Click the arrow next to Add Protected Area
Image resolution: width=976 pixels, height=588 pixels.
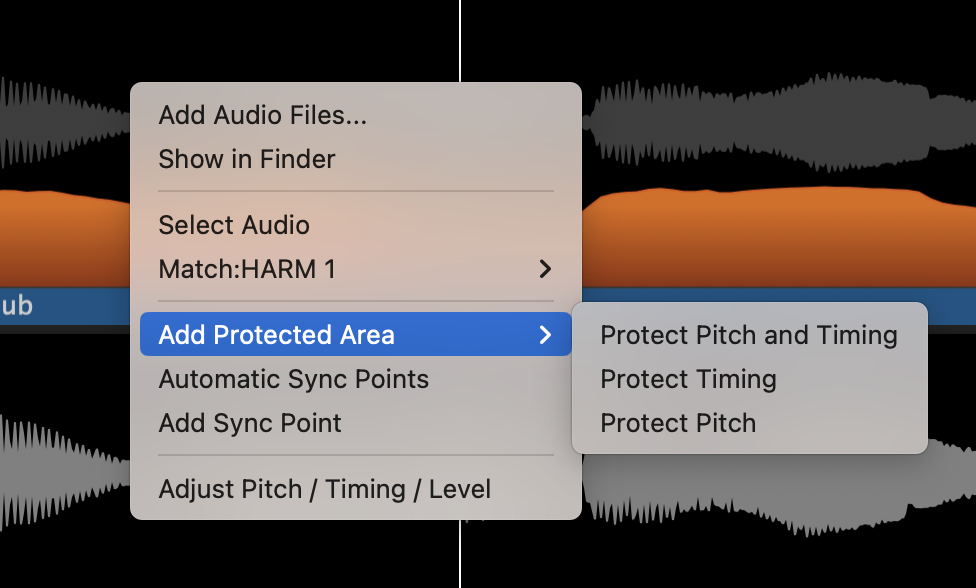pos(545,335)
